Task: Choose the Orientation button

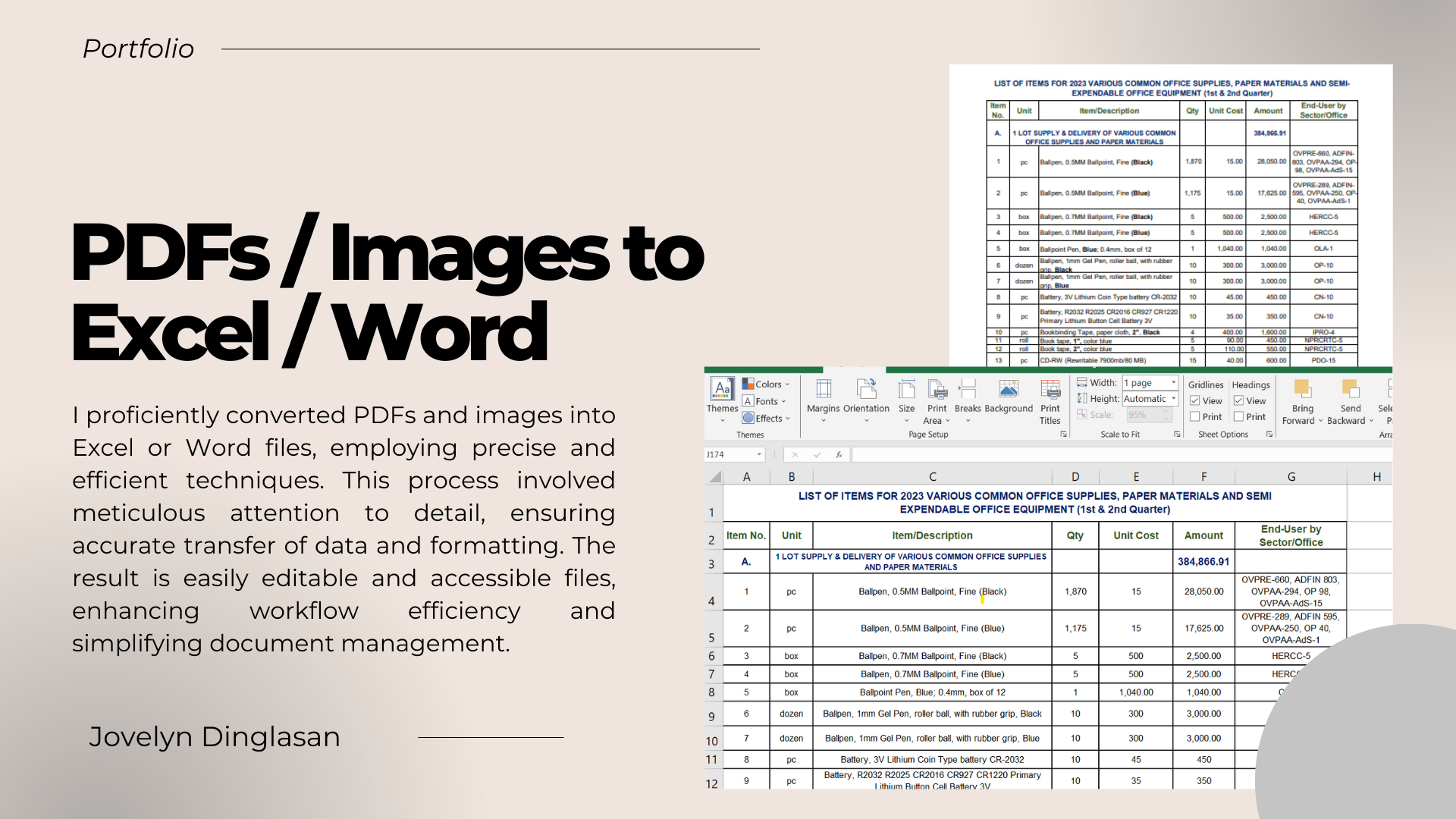Action: click(x=866, y=400)
